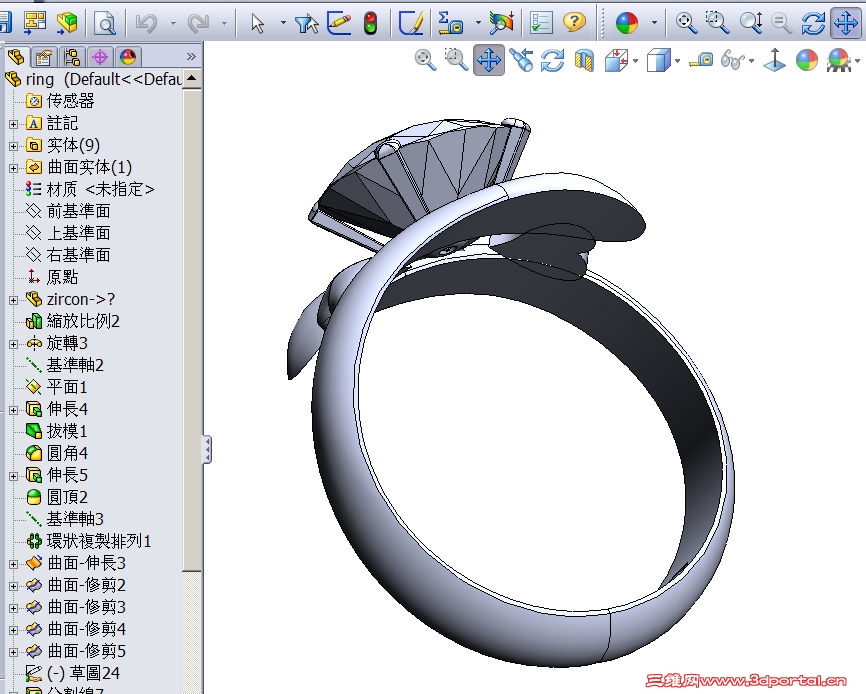Switch to the PropertyManager tab

pos(44,57)
